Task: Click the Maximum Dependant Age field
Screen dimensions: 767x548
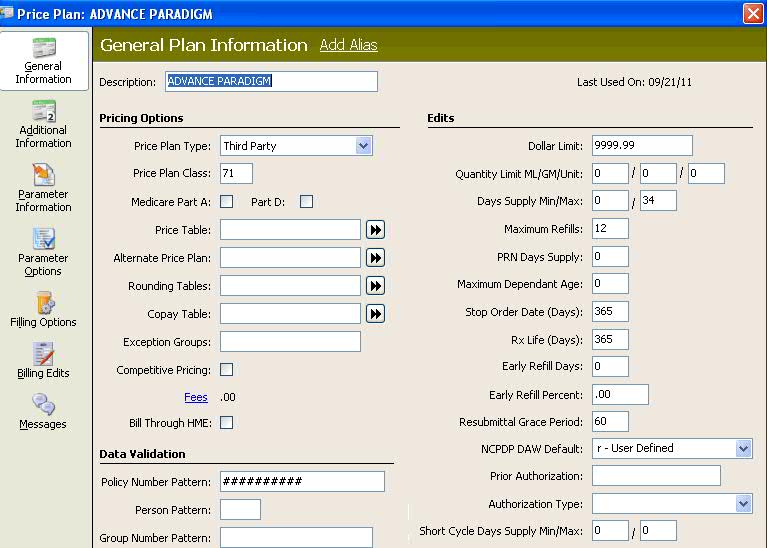Action: [x=610, y=283]
